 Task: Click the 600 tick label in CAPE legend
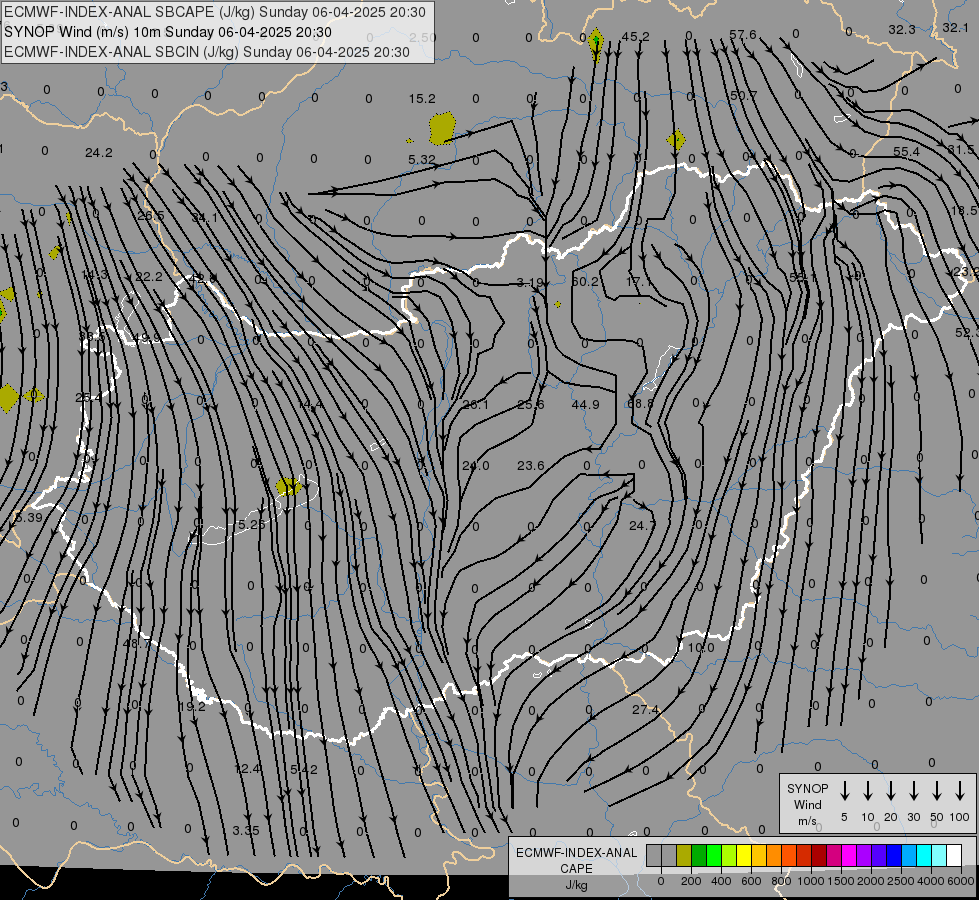(x=751, y=881)
